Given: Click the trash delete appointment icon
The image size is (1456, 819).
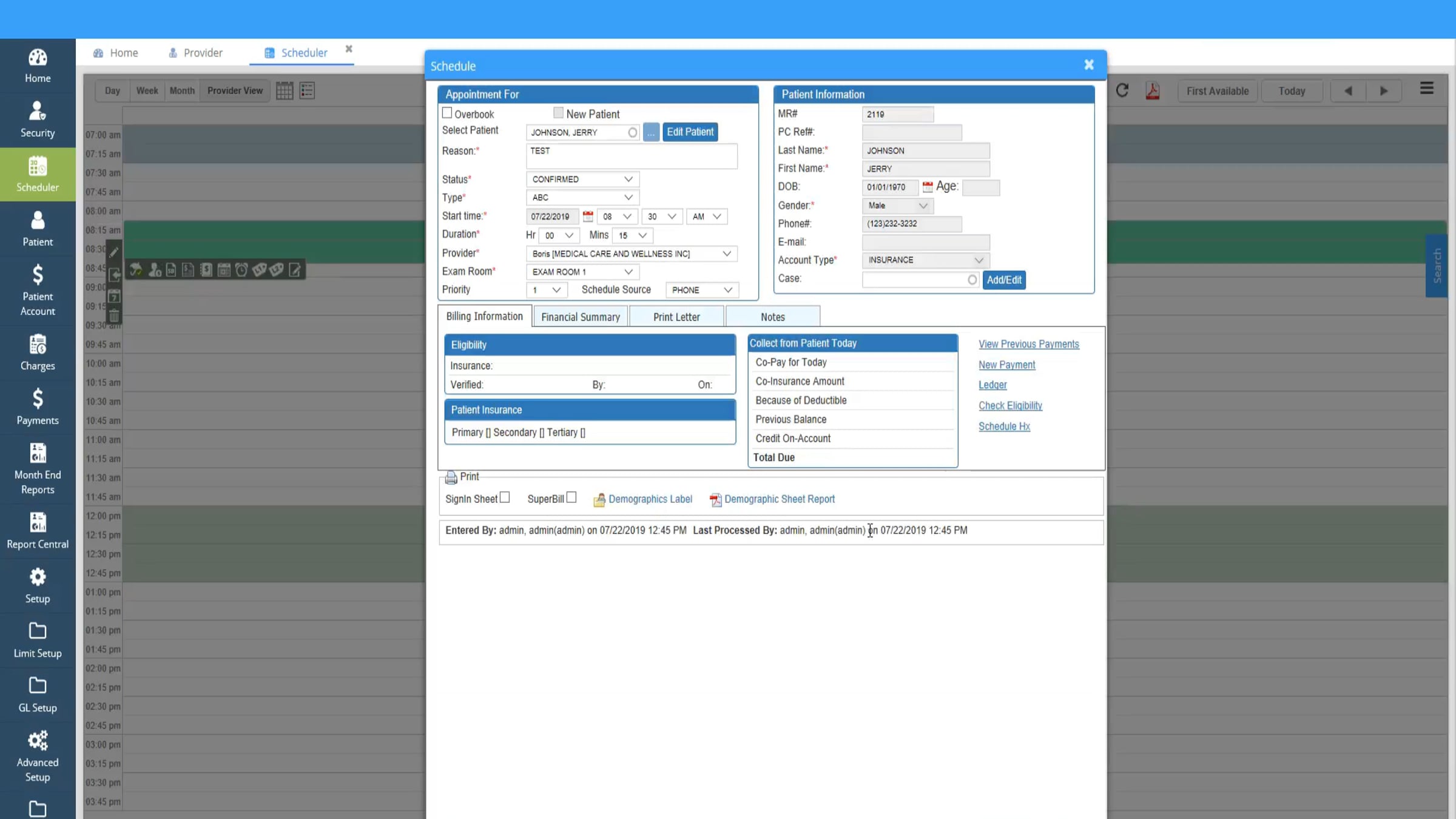Looking at the screenshot, I should (114, 315).
